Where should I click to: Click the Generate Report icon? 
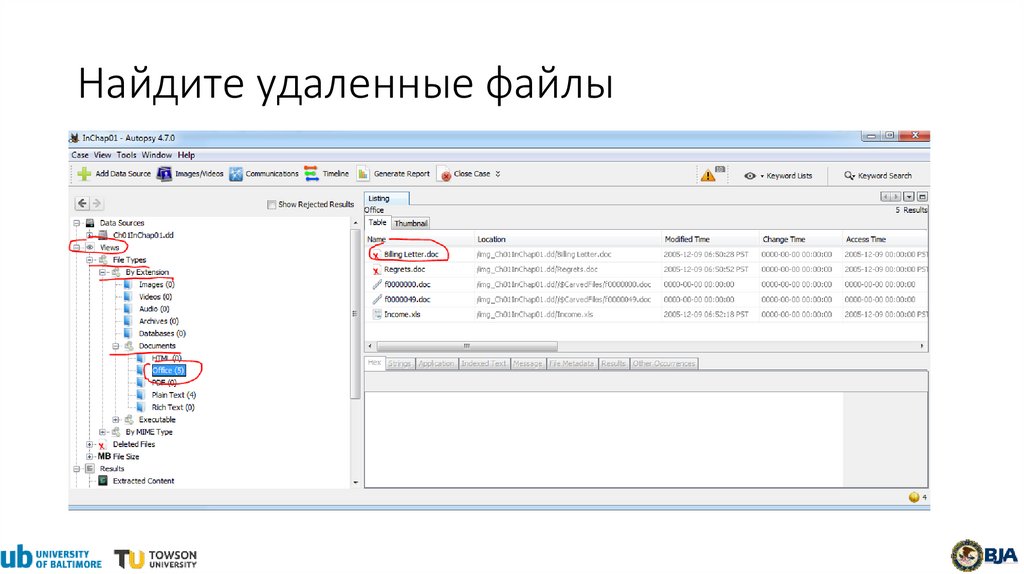click(x=363, y=174)
